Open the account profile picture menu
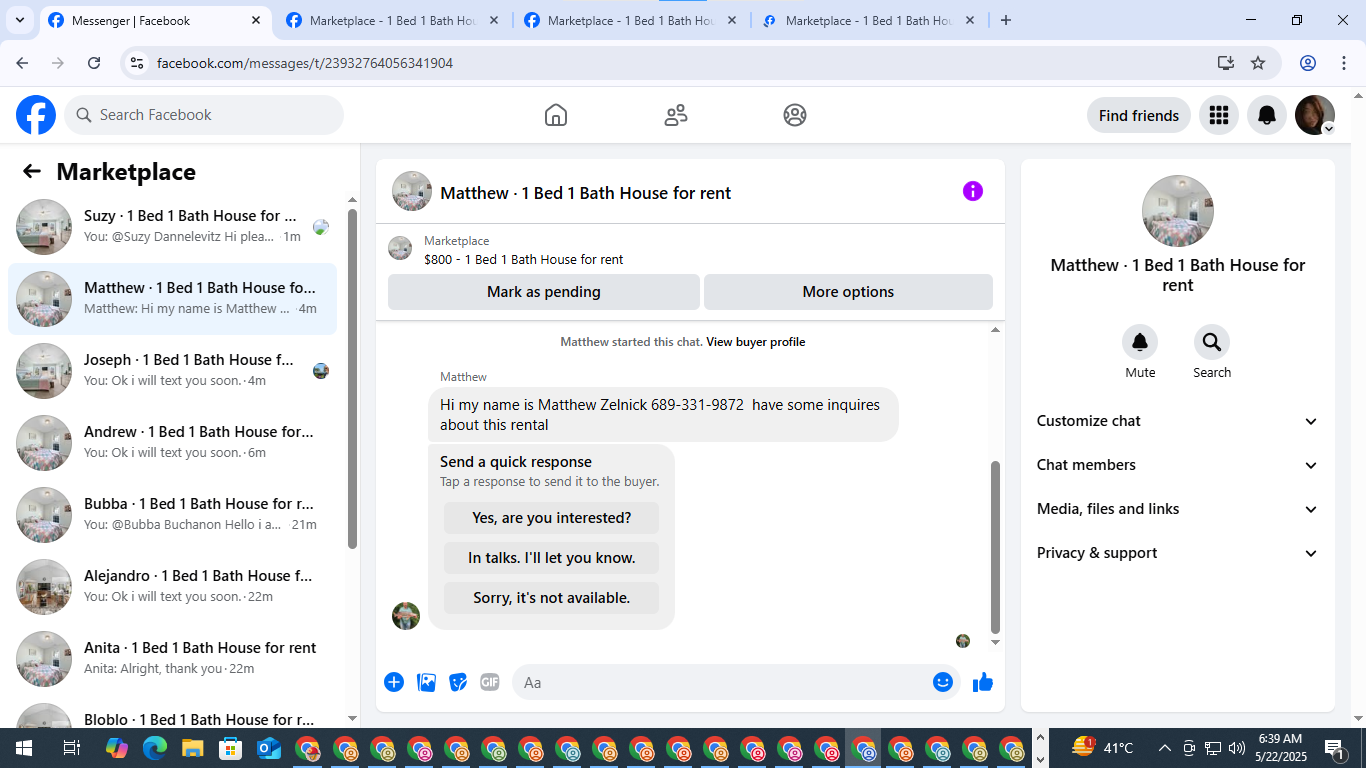The width and height of the screenshot is (1366, 768). (x=1315, y=115)
